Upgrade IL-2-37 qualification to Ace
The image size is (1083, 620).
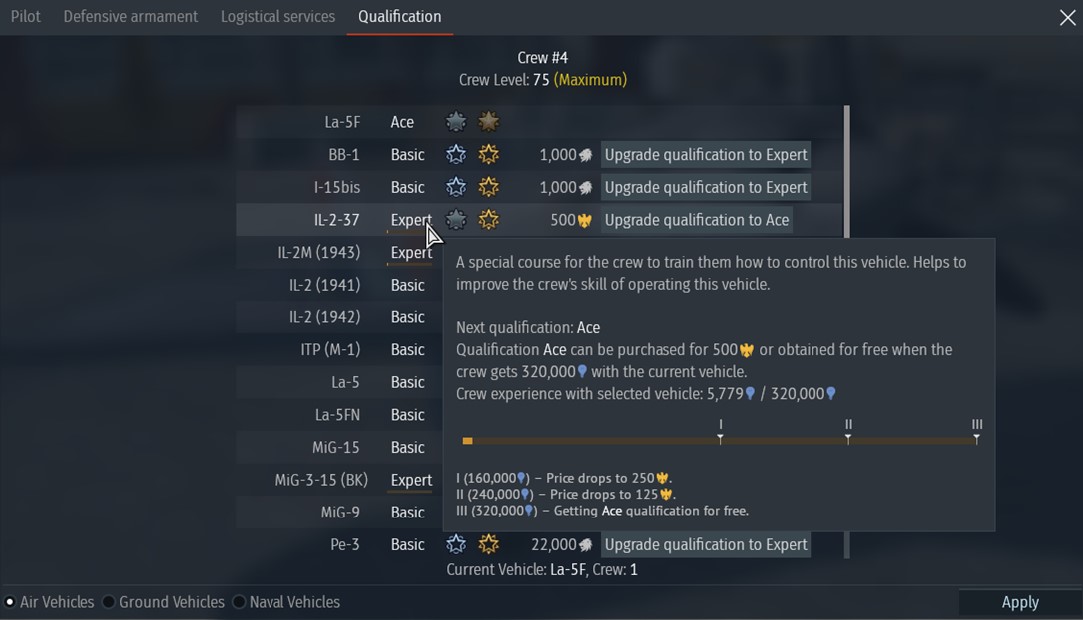click(697, 220)
